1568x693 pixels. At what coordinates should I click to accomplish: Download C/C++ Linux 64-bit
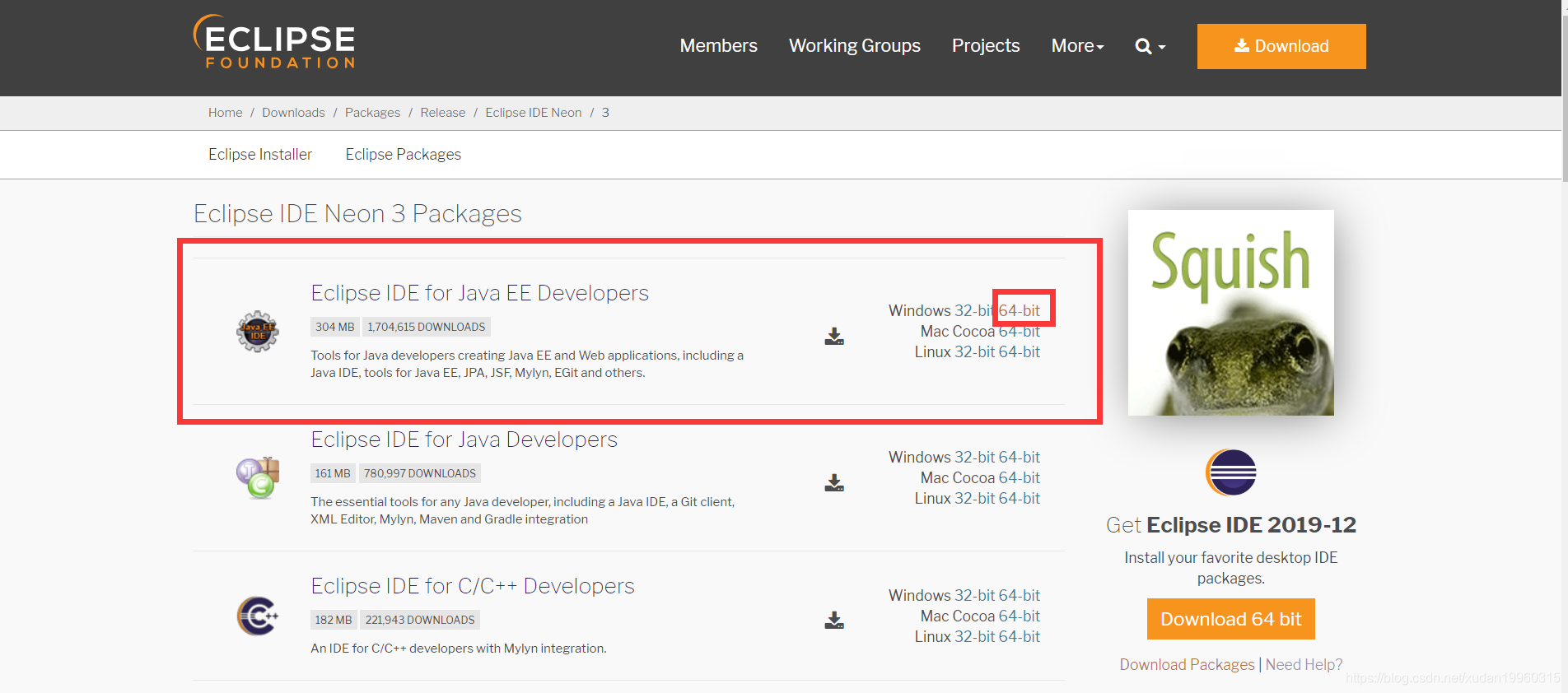1020,636
